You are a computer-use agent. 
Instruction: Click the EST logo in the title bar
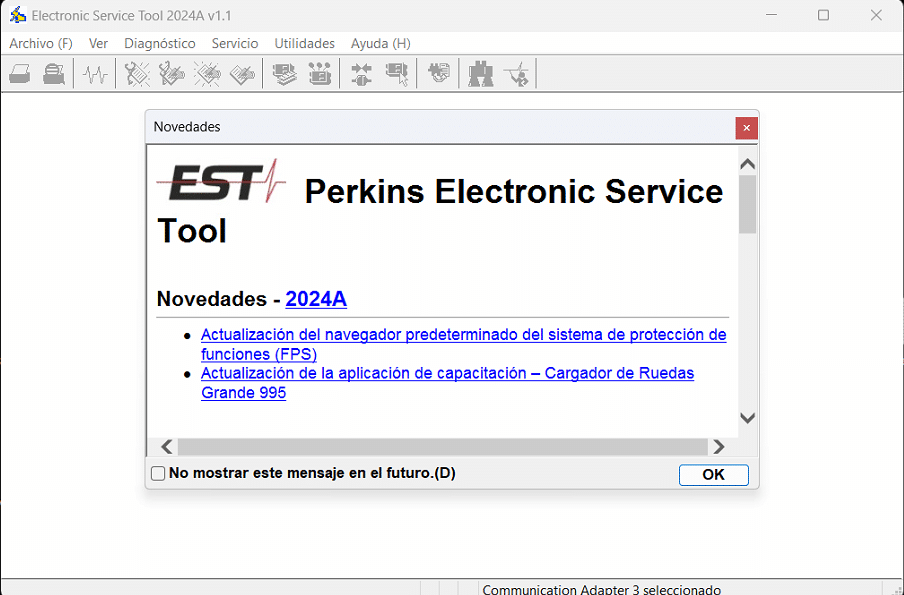point(16,15)
